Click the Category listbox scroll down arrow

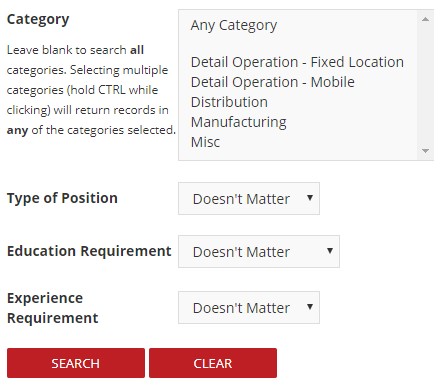[425, 151]
